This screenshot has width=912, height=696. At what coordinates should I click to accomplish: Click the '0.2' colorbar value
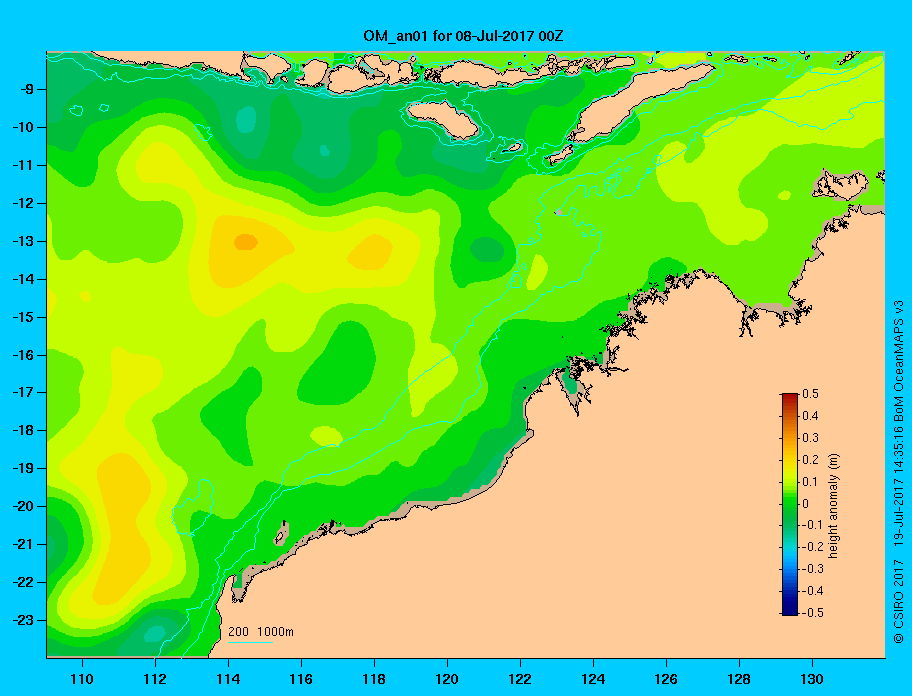click(810, 459)
